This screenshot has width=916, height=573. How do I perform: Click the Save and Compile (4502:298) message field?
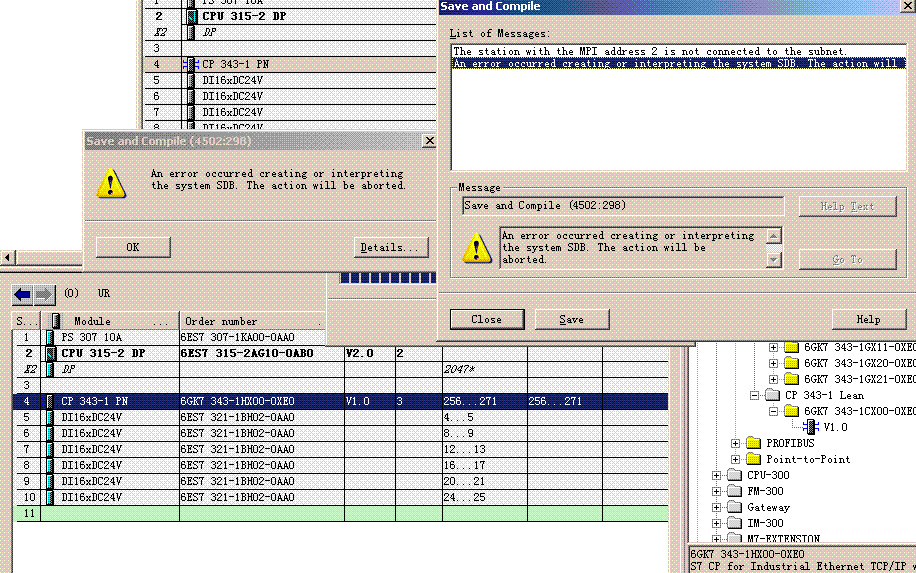(x=623, y=206)
